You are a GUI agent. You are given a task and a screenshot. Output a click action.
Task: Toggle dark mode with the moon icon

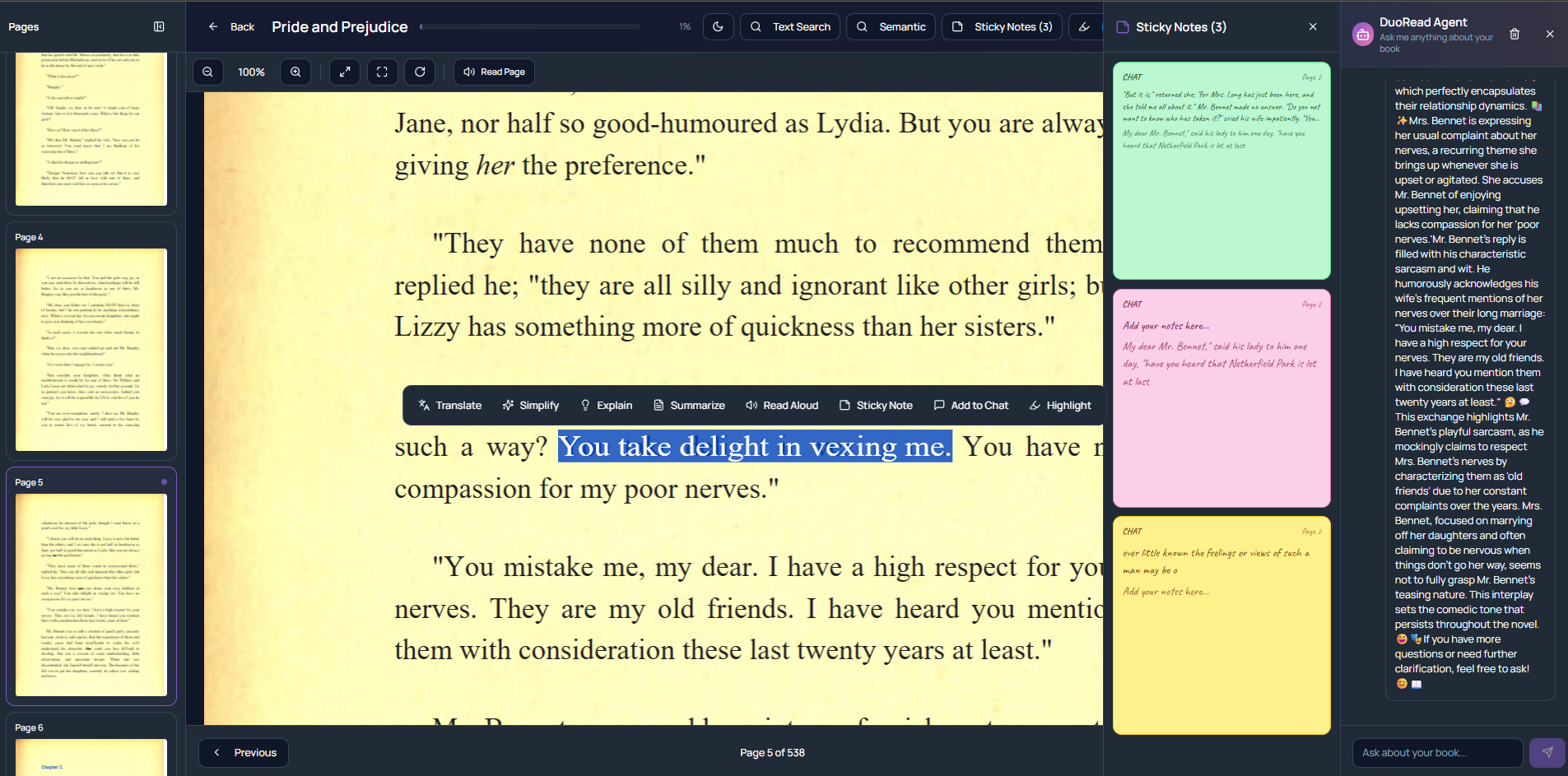click(x=718, y=27)
